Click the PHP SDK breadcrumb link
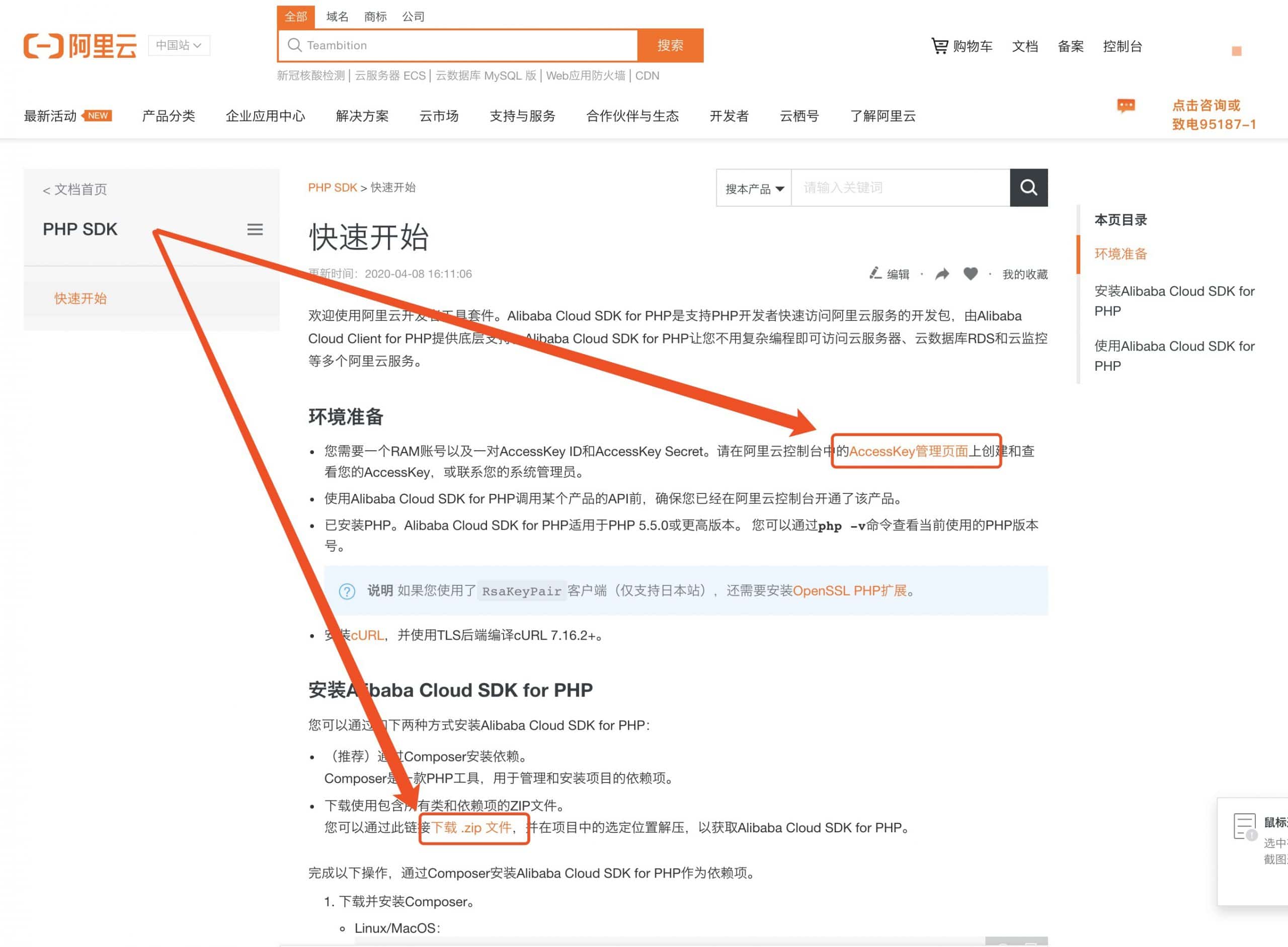This screenshot has height=947, width=1288. pyautogui.click(x=333, y=188)
